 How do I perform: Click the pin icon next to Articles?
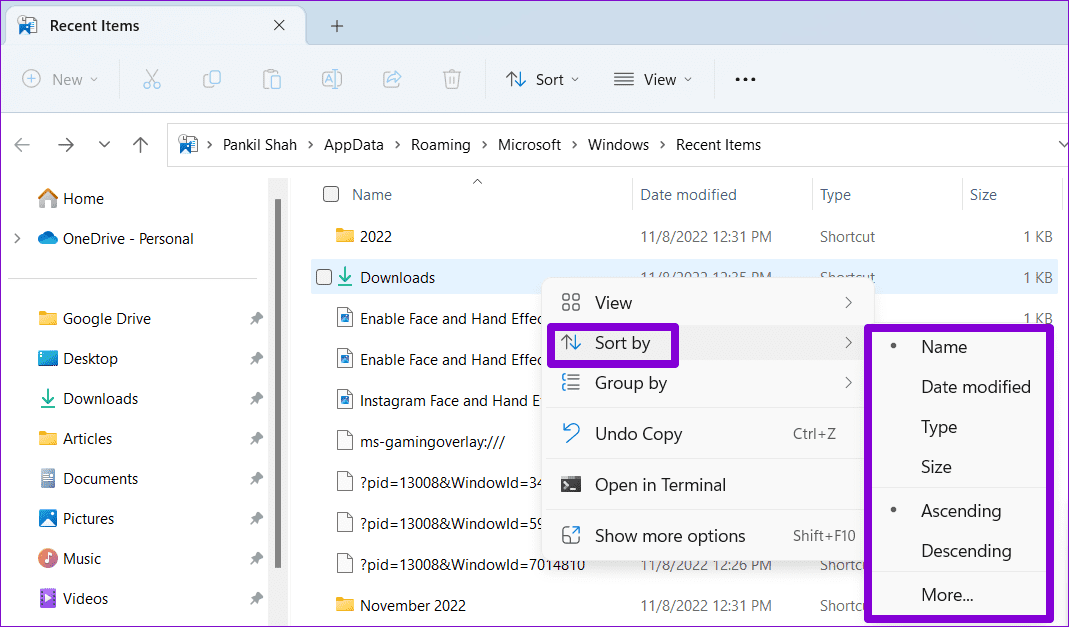pos(256,438)
